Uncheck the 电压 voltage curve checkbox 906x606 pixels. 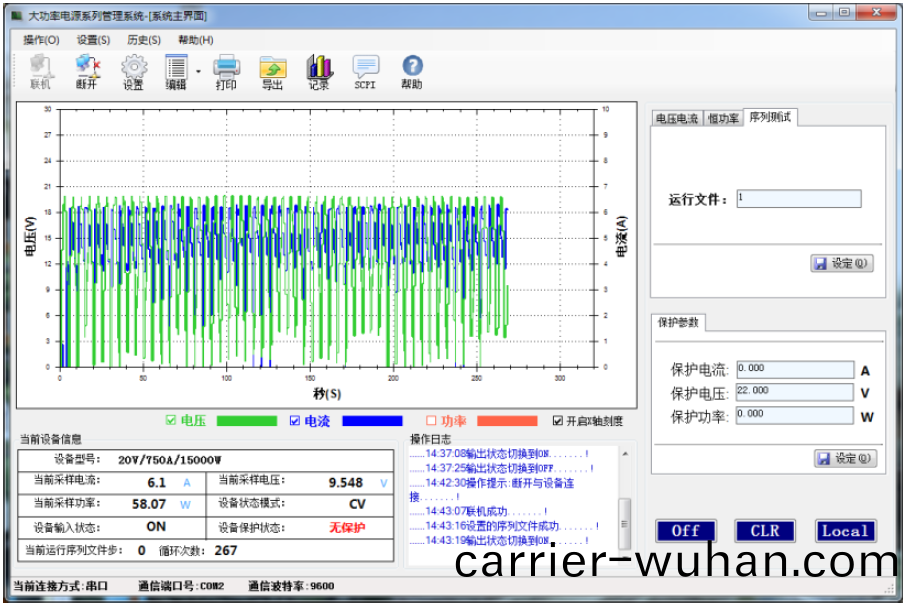tap(171, 421)
